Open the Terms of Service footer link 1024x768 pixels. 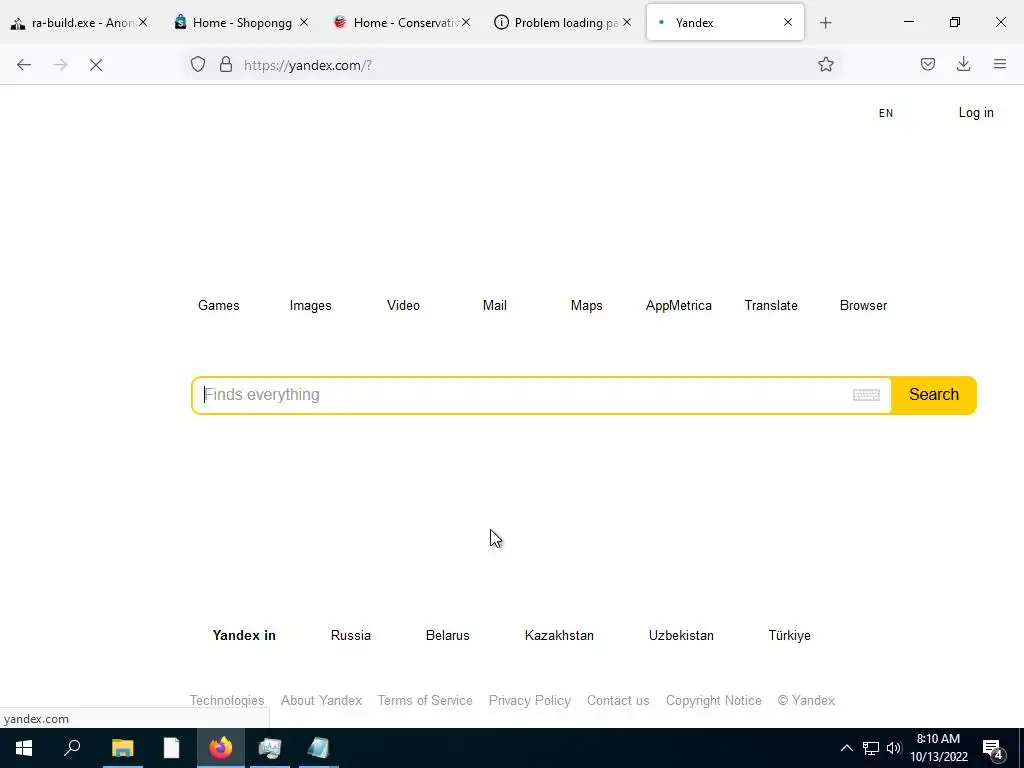[x=425, y=700]
